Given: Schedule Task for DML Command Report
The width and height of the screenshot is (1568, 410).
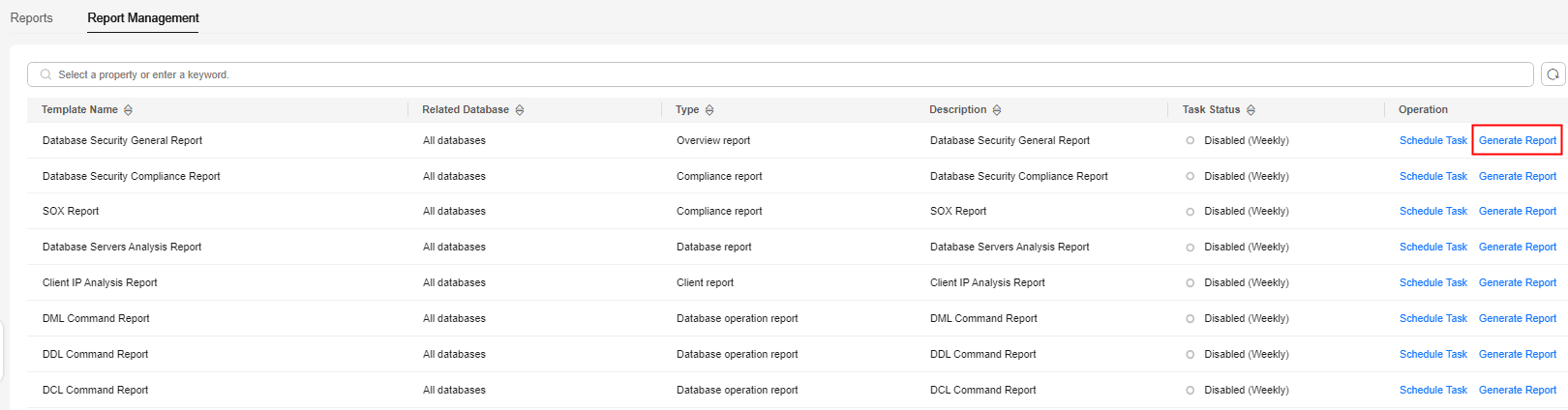Looking at the screenshot, I should (x=1432, y=318).
